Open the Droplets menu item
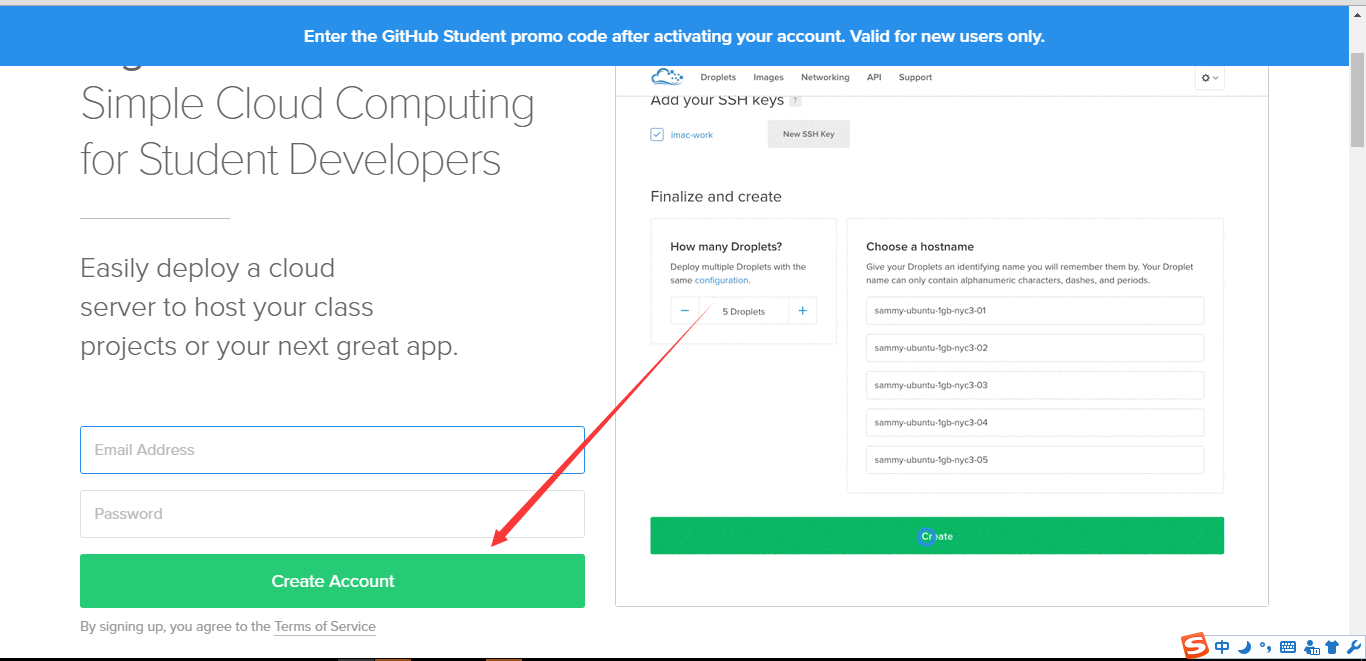The width and height of the screenshot is (1366, 661). click(718, 77)
